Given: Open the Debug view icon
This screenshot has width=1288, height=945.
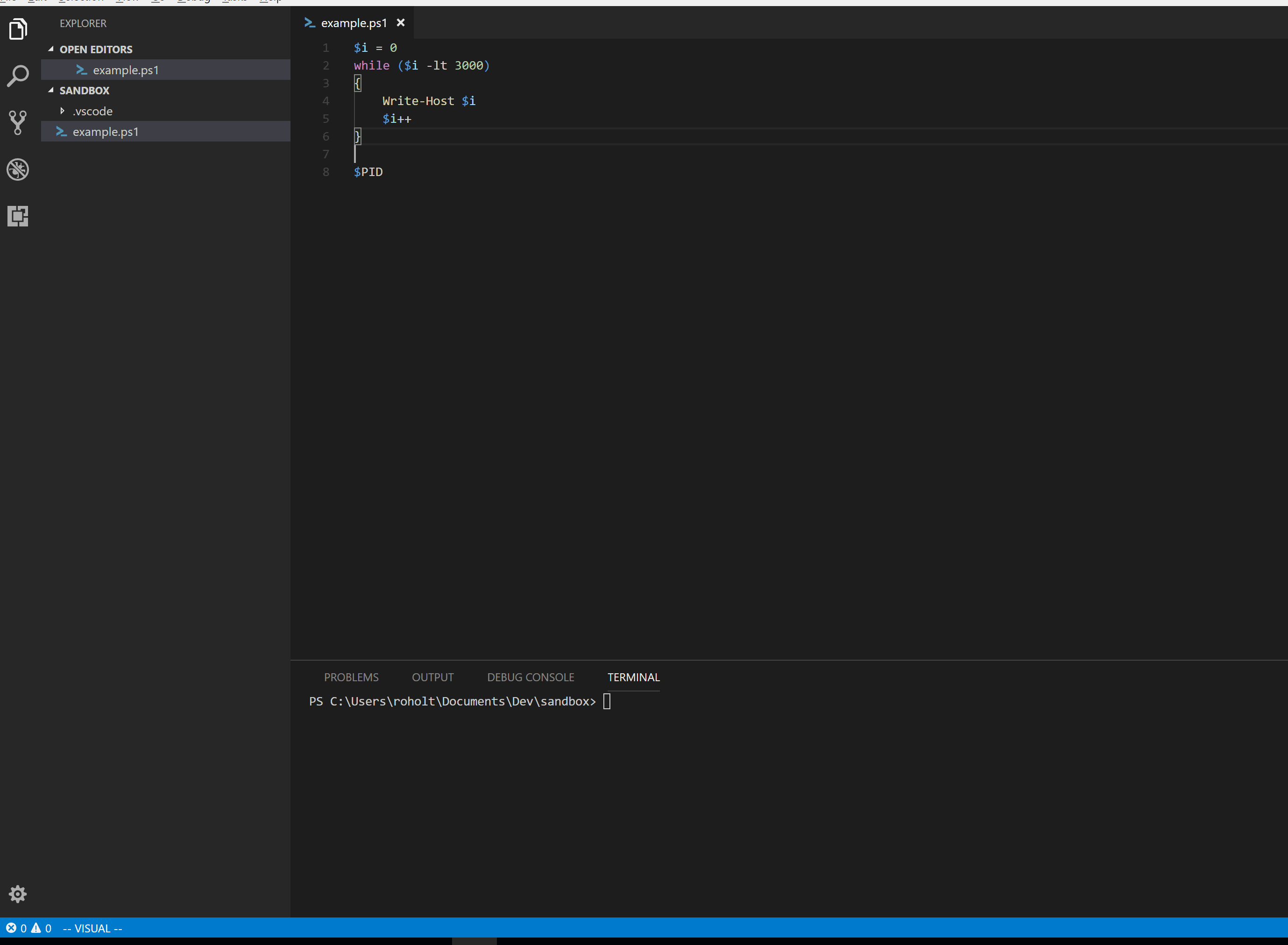Looking at the screenshot, I should tap(18, 169).
